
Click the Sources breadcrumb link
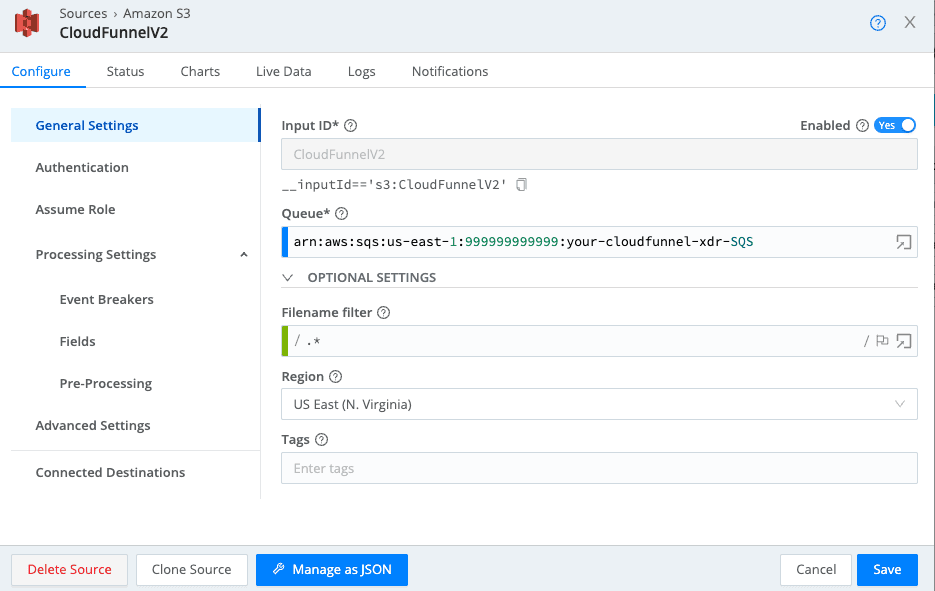pyautogui.click(x=84, y=13)
